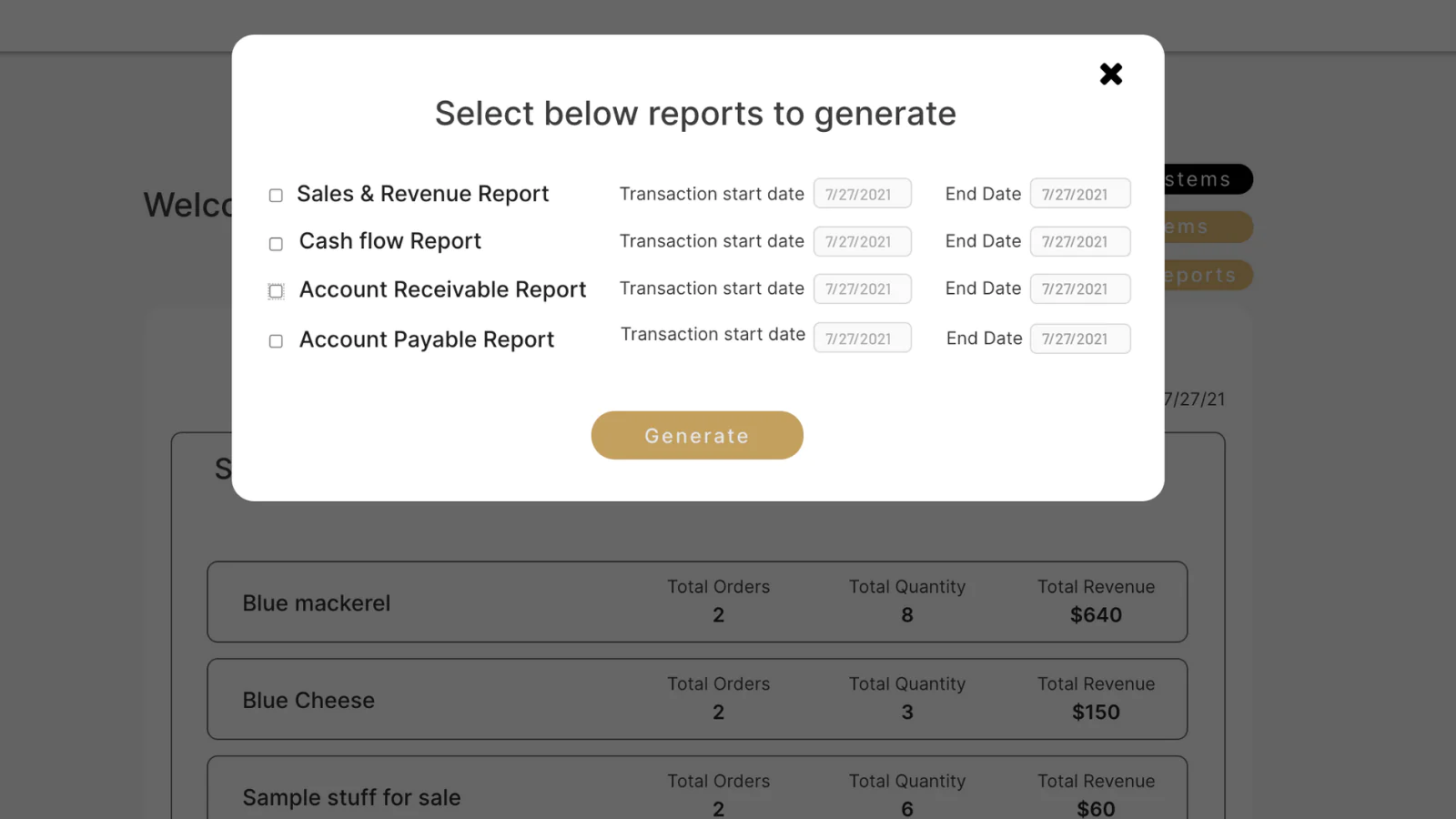Click Blue mackerel total quantity 8
Screen dimensions: 1456x819
907,615
